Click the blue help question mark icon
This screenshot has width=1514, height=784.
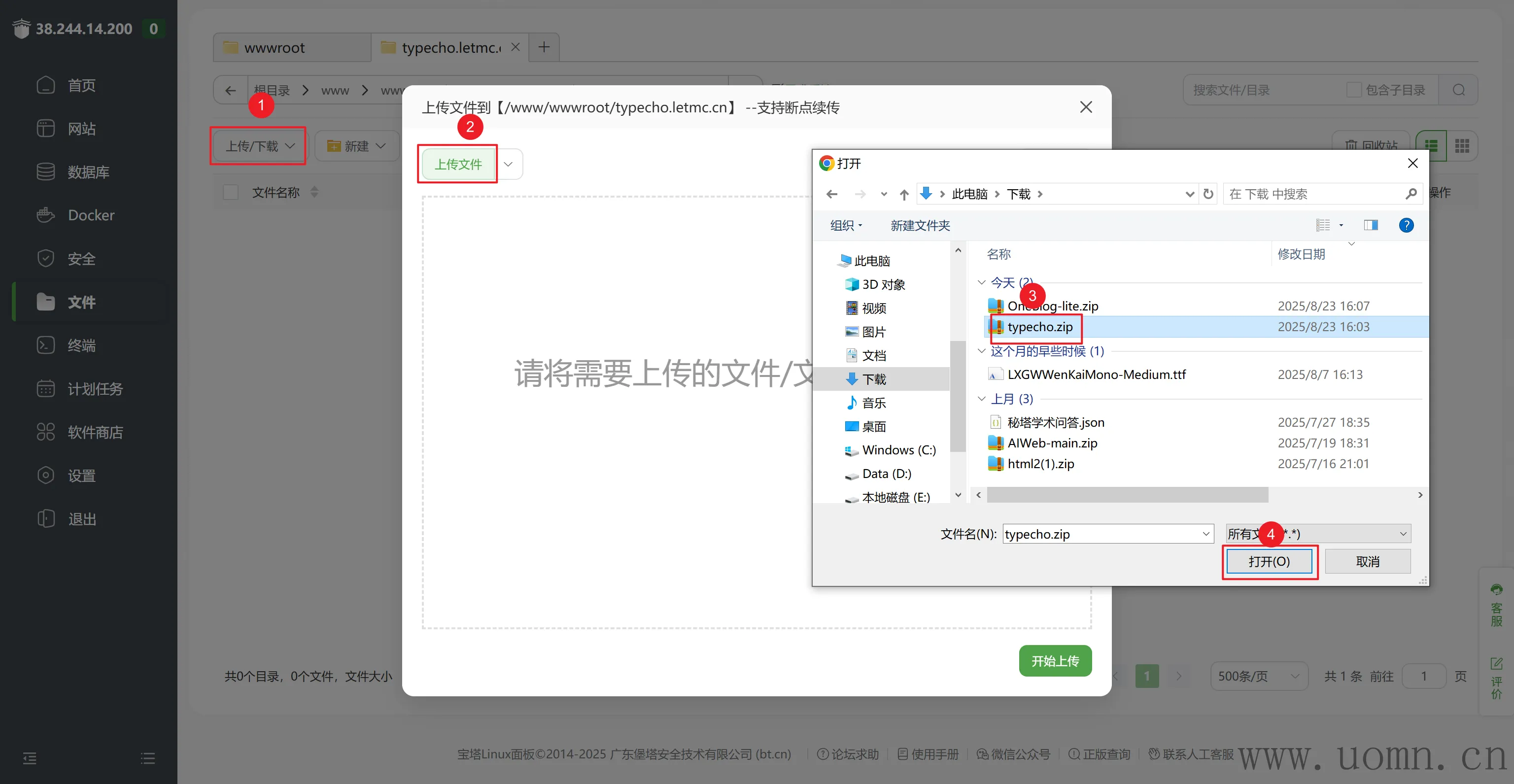click(x=1406, y=225)
